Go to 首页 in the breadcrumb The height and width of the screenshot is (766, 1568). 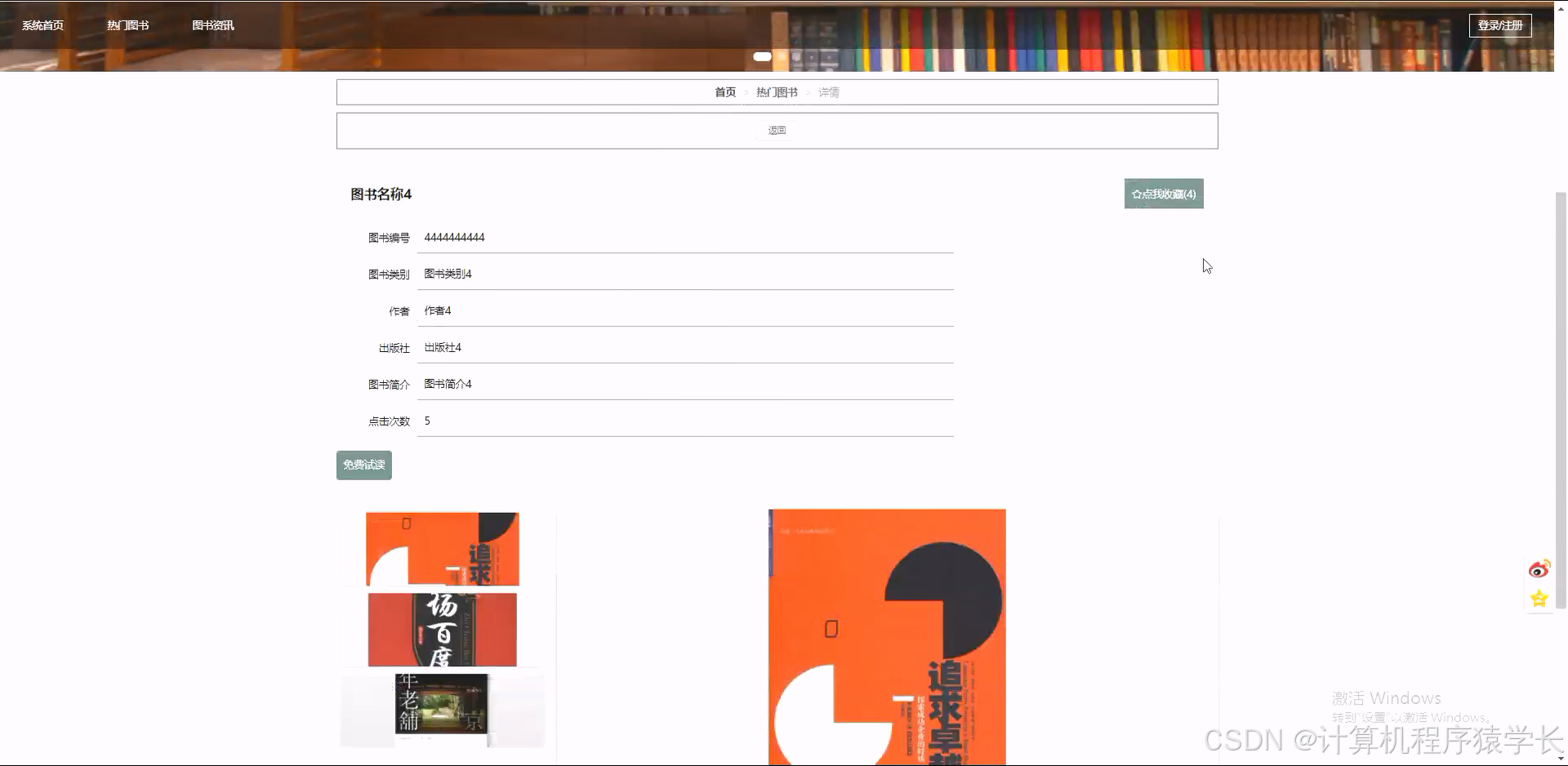point(725,92)
